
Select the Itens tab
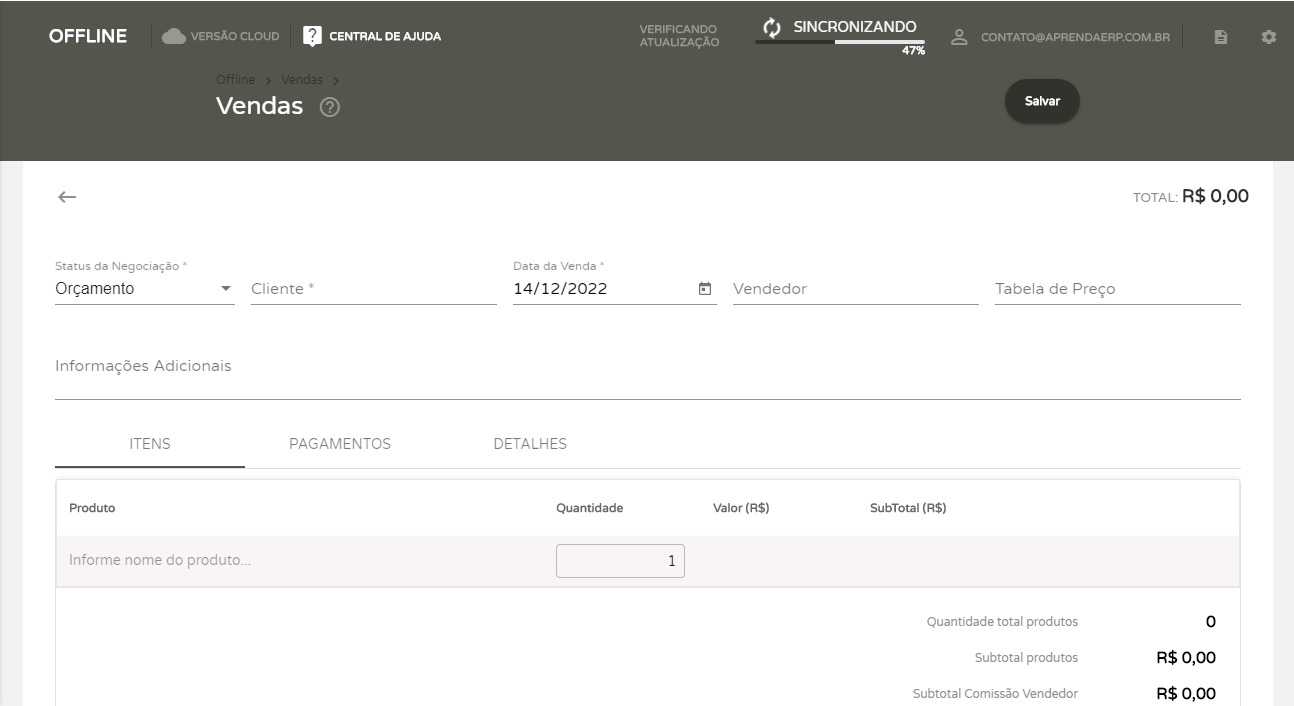pos(150,444)
